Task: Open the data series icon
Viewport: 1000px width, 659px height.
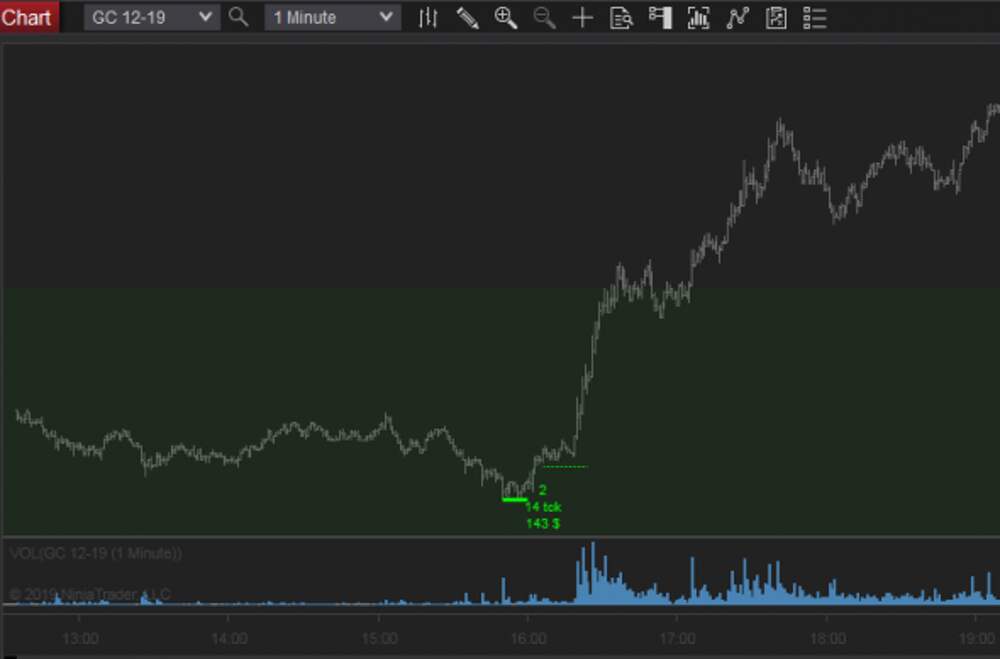Action: tap(698, 17)
